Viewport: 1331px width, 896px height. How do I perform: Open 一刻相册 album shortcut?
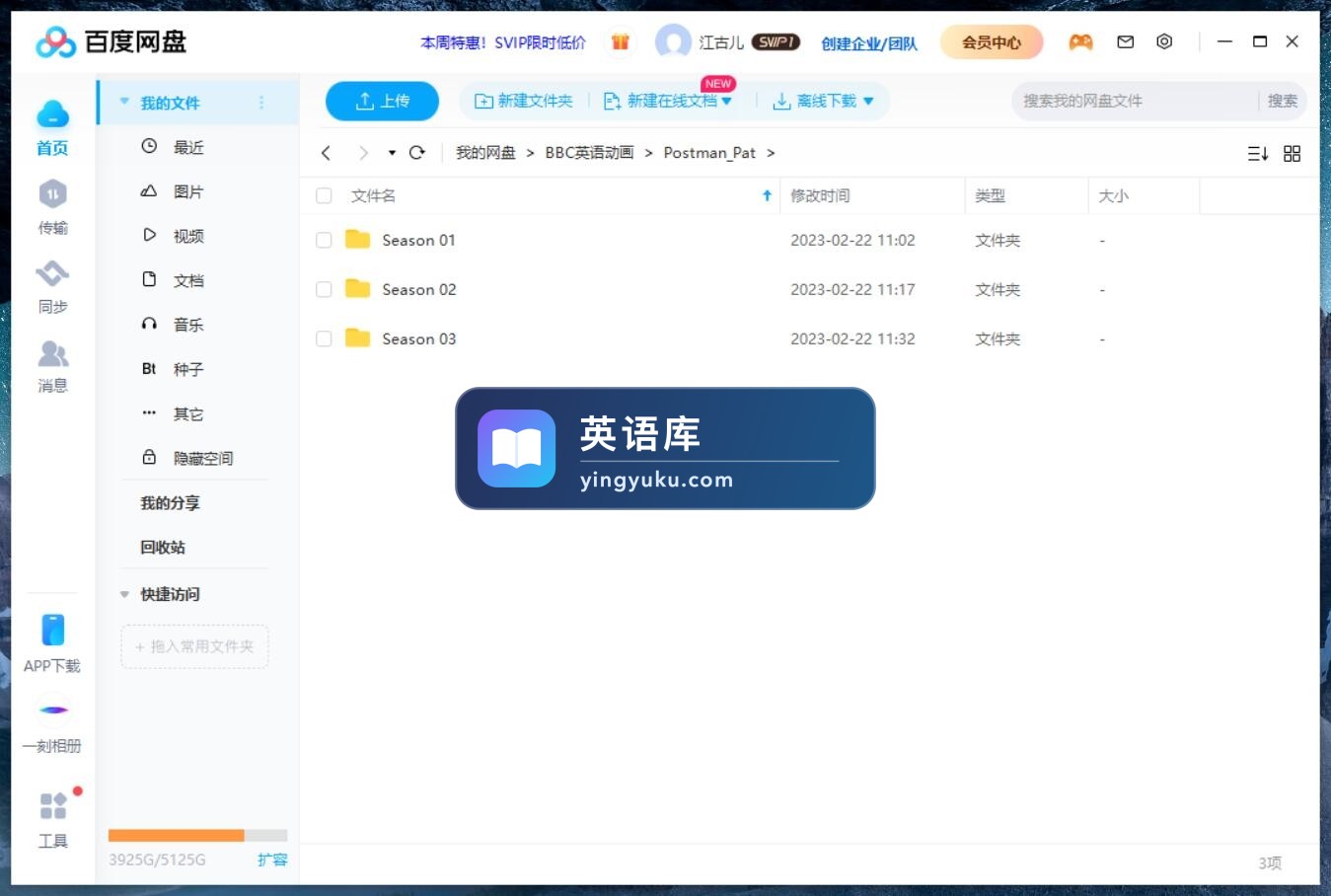pos(52,724)
